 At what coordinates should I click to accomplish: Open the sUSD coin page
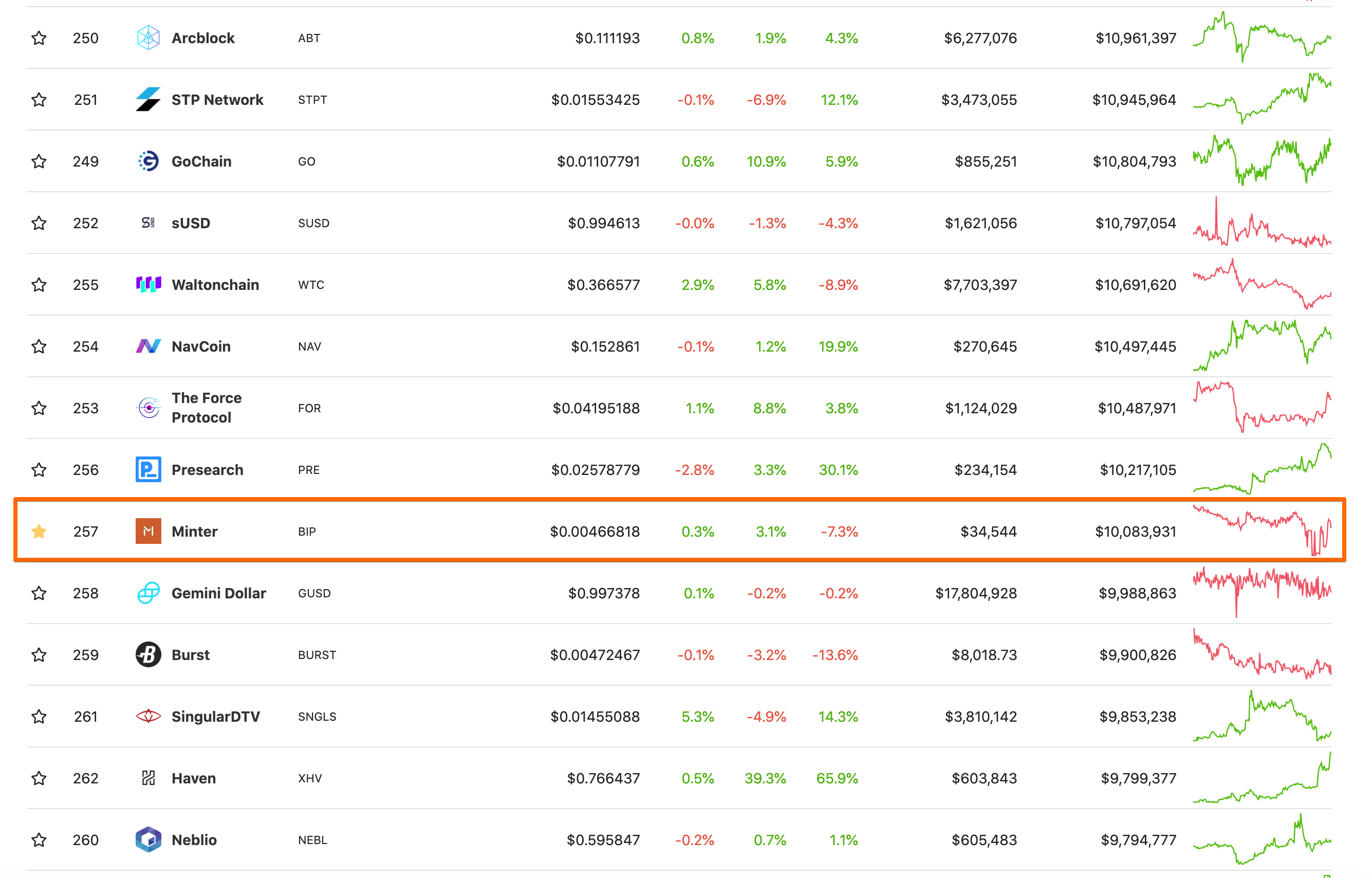191,223
